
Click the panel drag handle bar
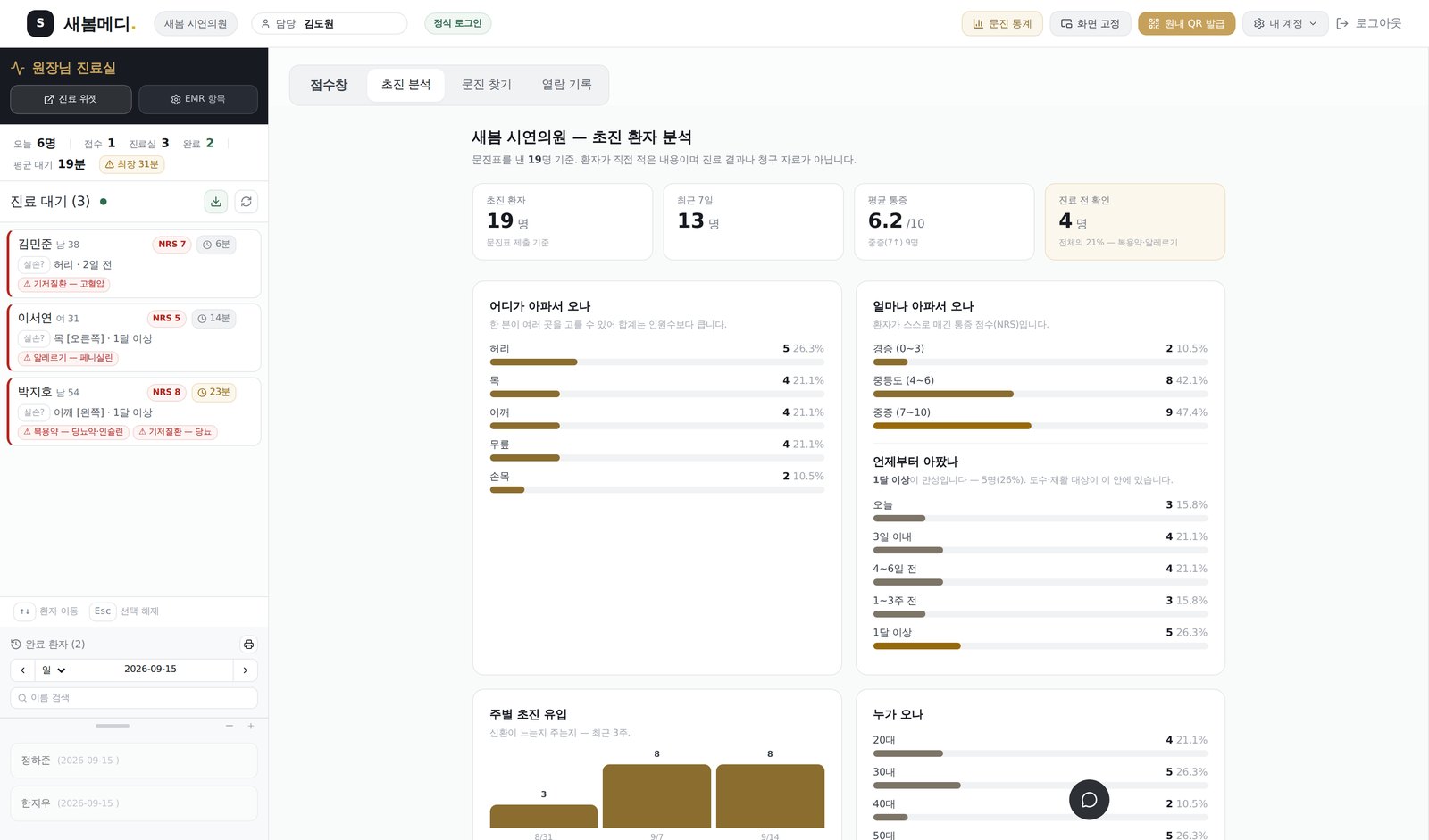coord(113,726)
